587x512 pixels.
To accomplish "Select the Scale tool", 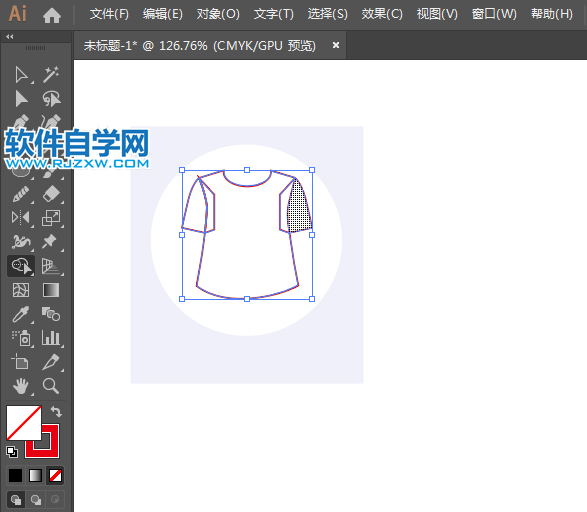I will click(51, 218).
